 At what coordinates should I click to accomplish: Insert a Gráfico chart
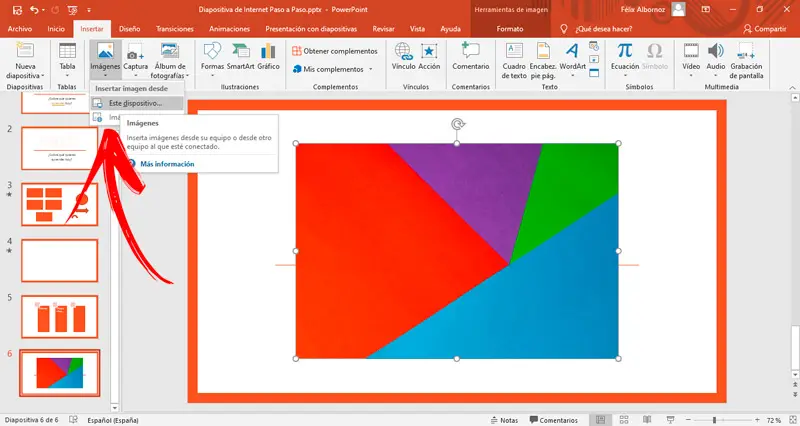(x=268, y=56)
